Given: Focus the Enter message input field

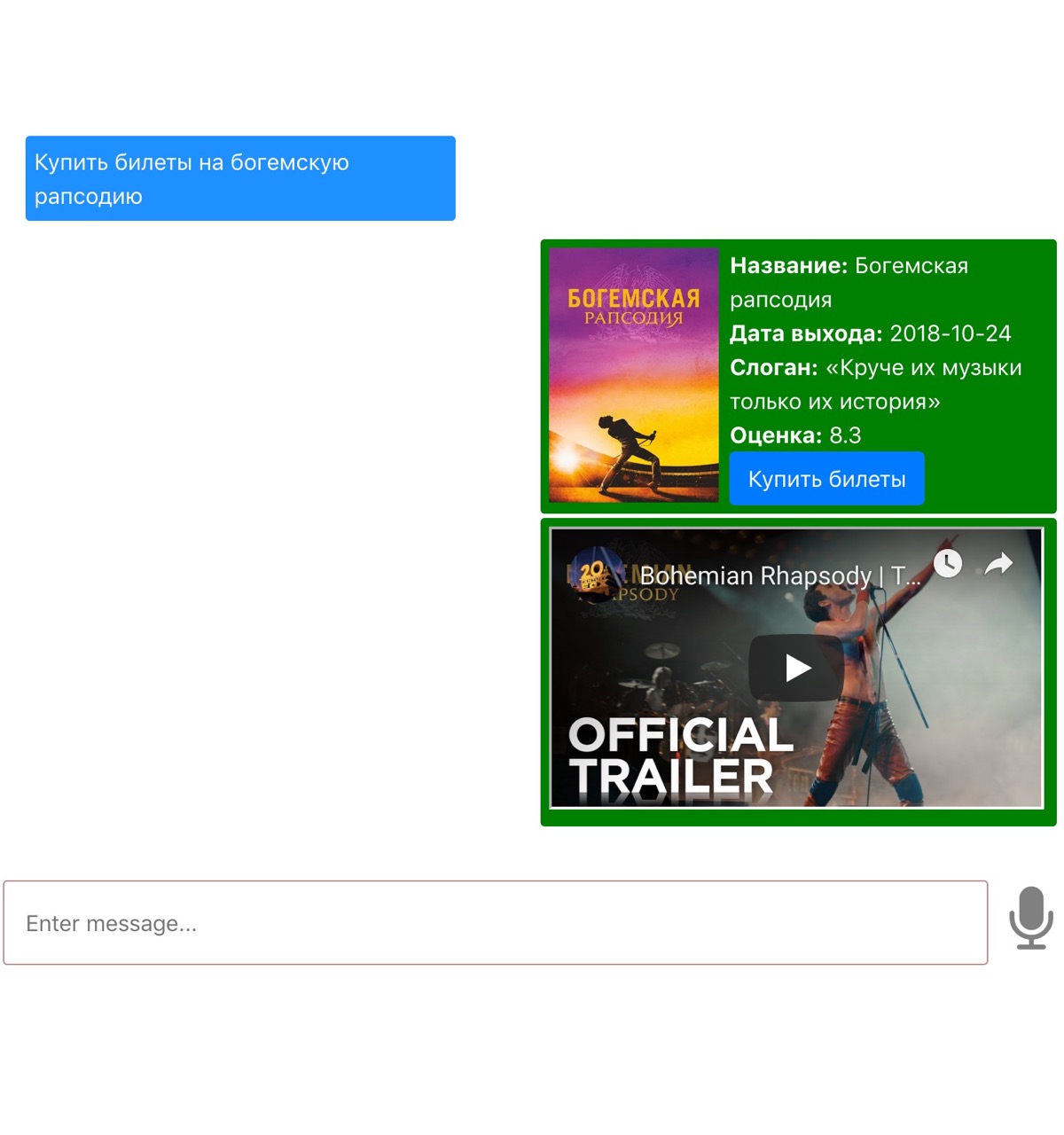Looking at the screenshot, I should (496, 923).
